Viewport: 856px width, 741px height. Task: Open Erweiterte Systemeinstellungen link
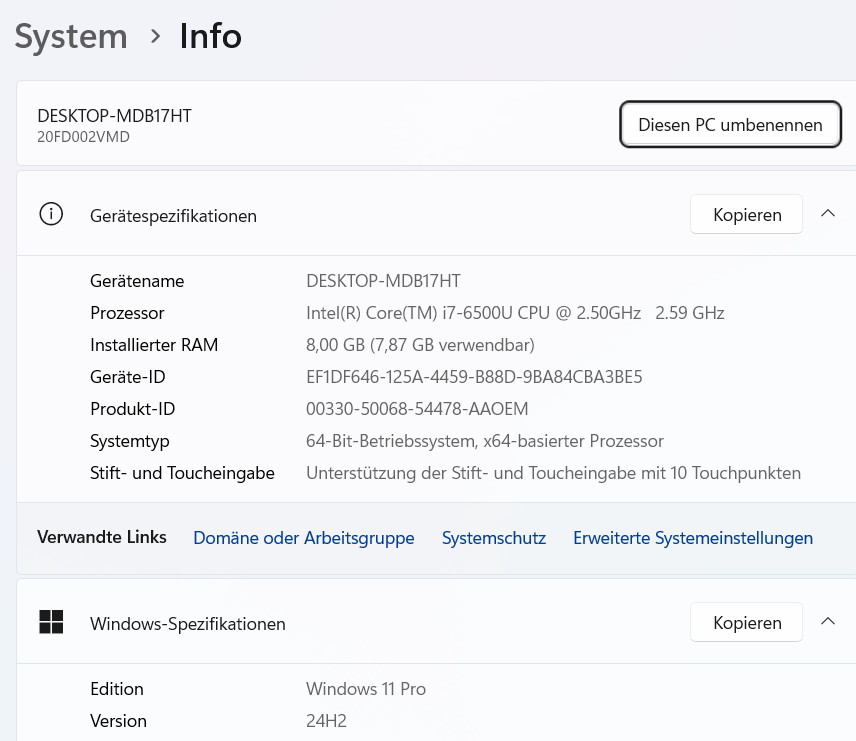[x=693, y=538]
